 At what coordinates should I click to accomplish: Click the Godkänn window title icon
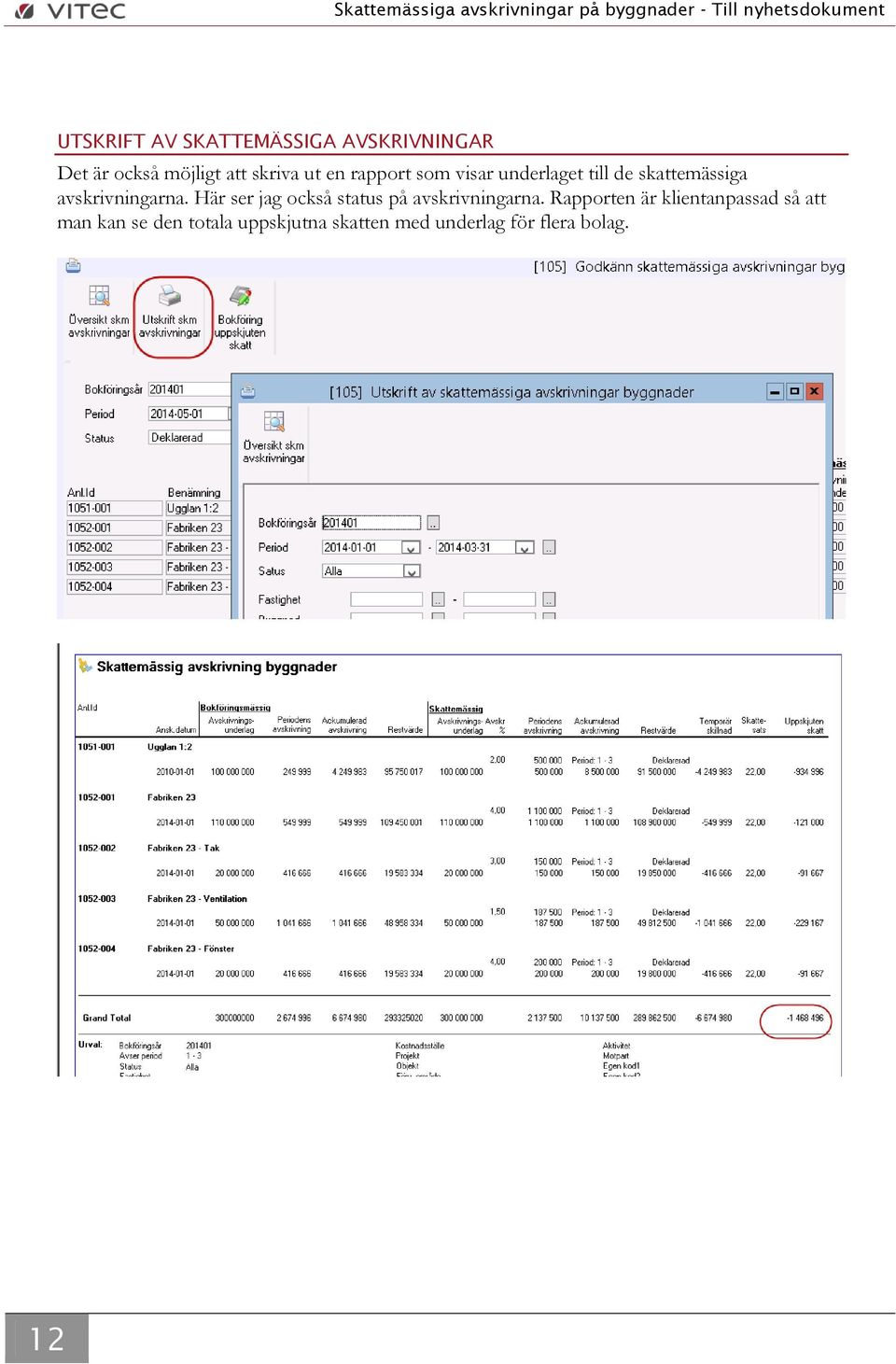point(73,266)
